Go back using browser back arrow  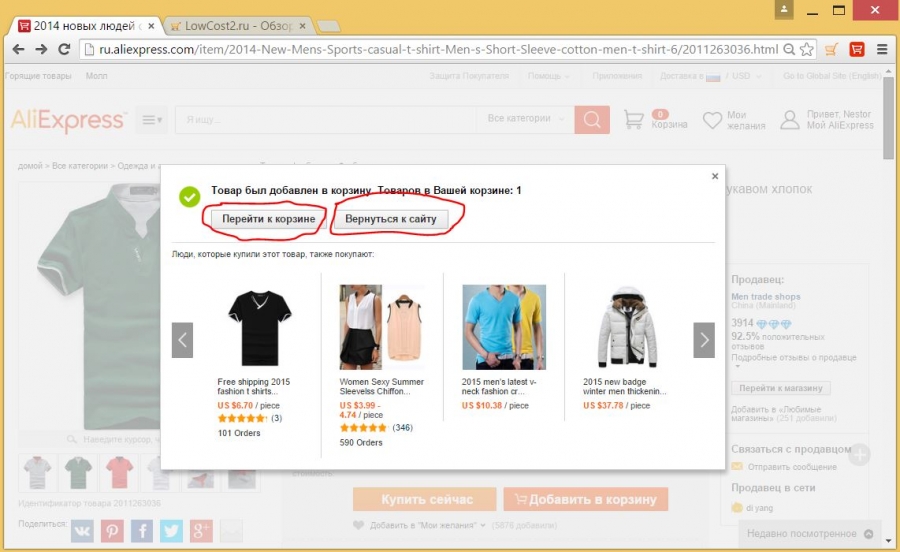coord(18,49)
